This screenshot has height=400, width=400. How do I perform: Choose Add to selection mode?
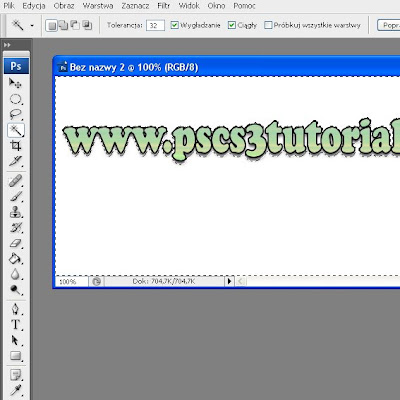pyautogui.click(x=63, y=26)
